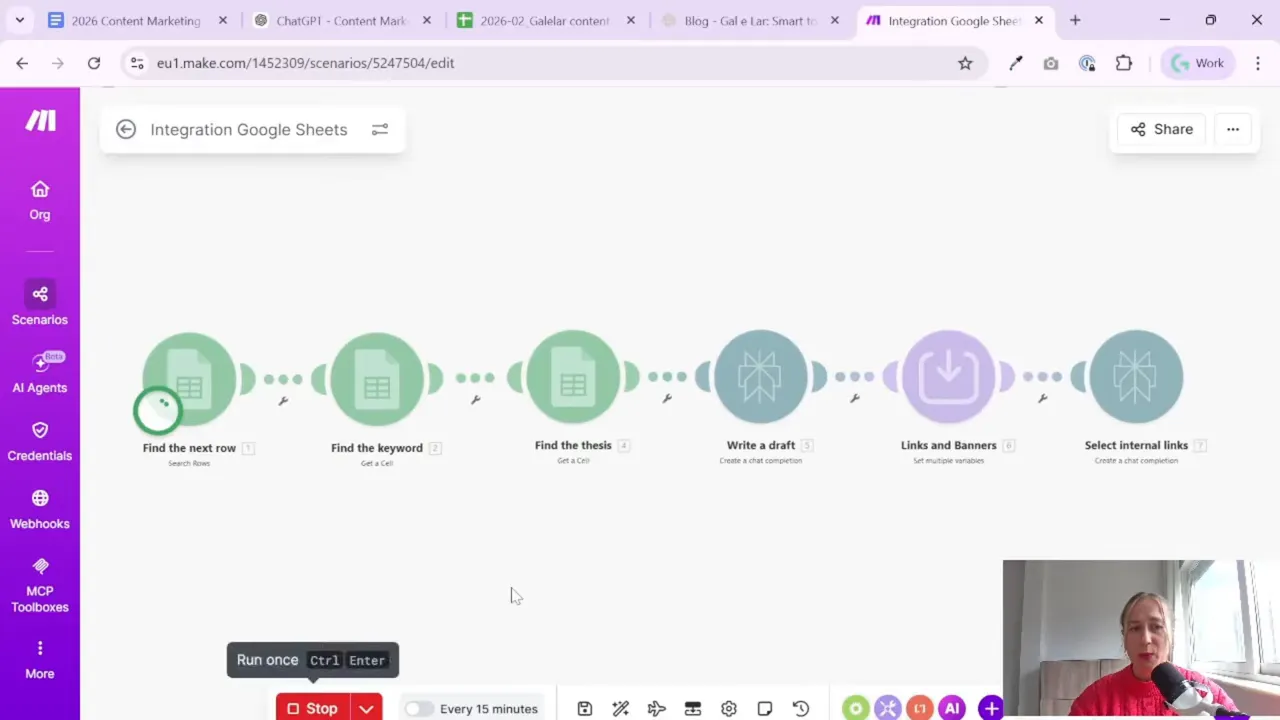Click the purple plus add icon

click(x=991, y=709)
